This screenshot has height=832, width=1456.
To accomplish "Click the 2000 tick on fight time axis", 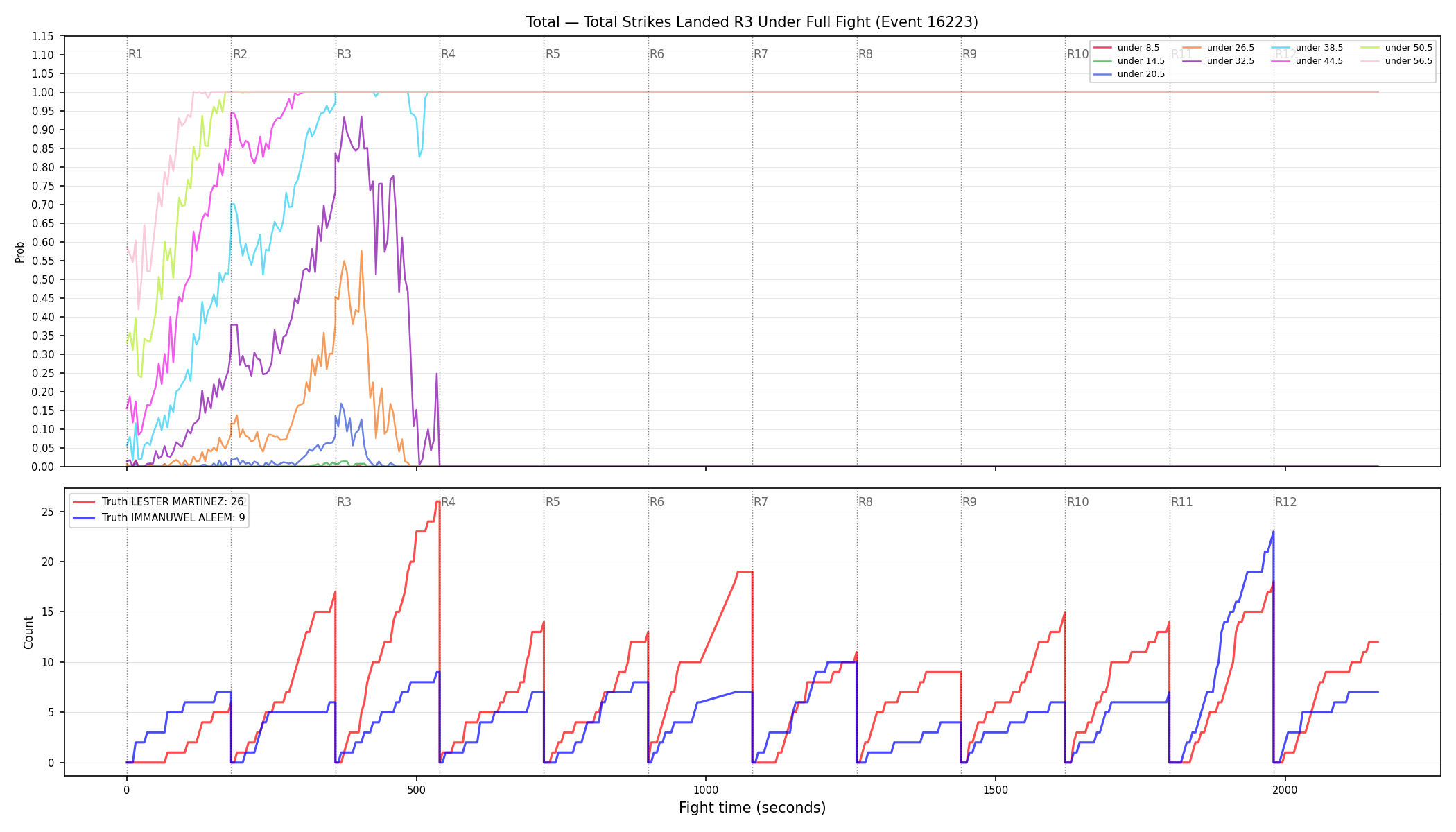I will [1285, 790].
